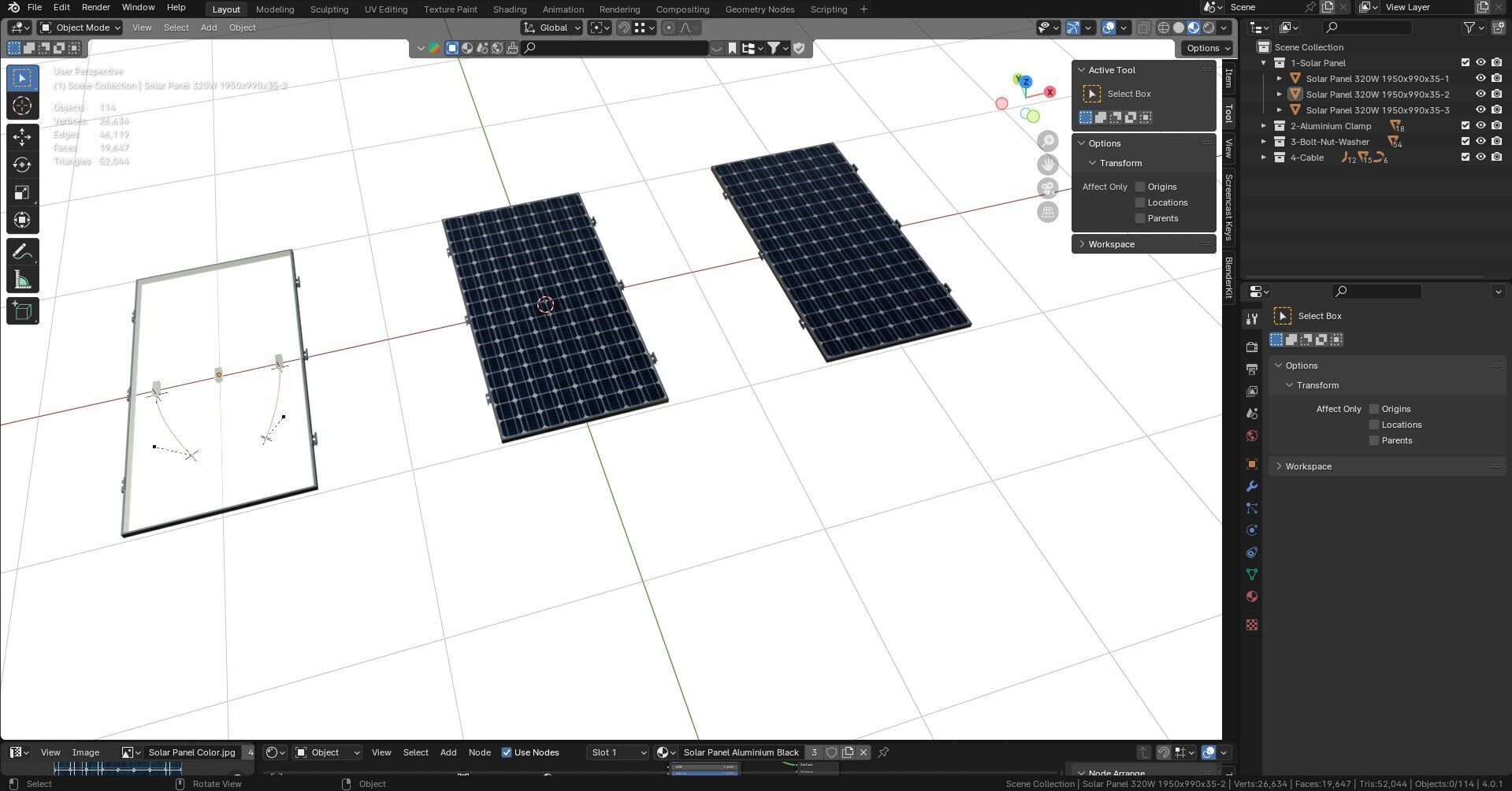Open the Material properties tab

click(x=1251, y=596)
